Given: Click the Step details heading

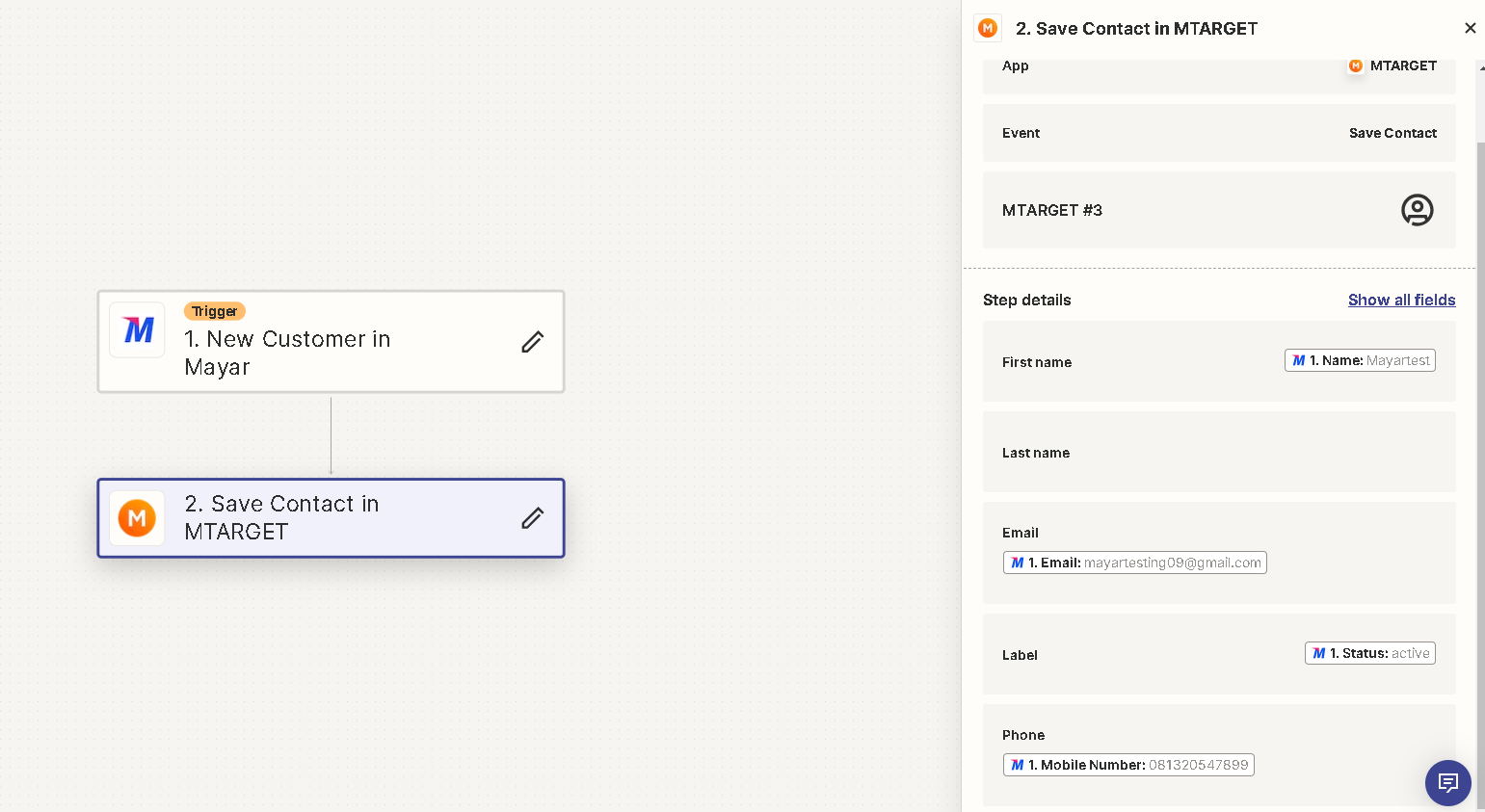Looking at the screenshot, I should 1026,300.
